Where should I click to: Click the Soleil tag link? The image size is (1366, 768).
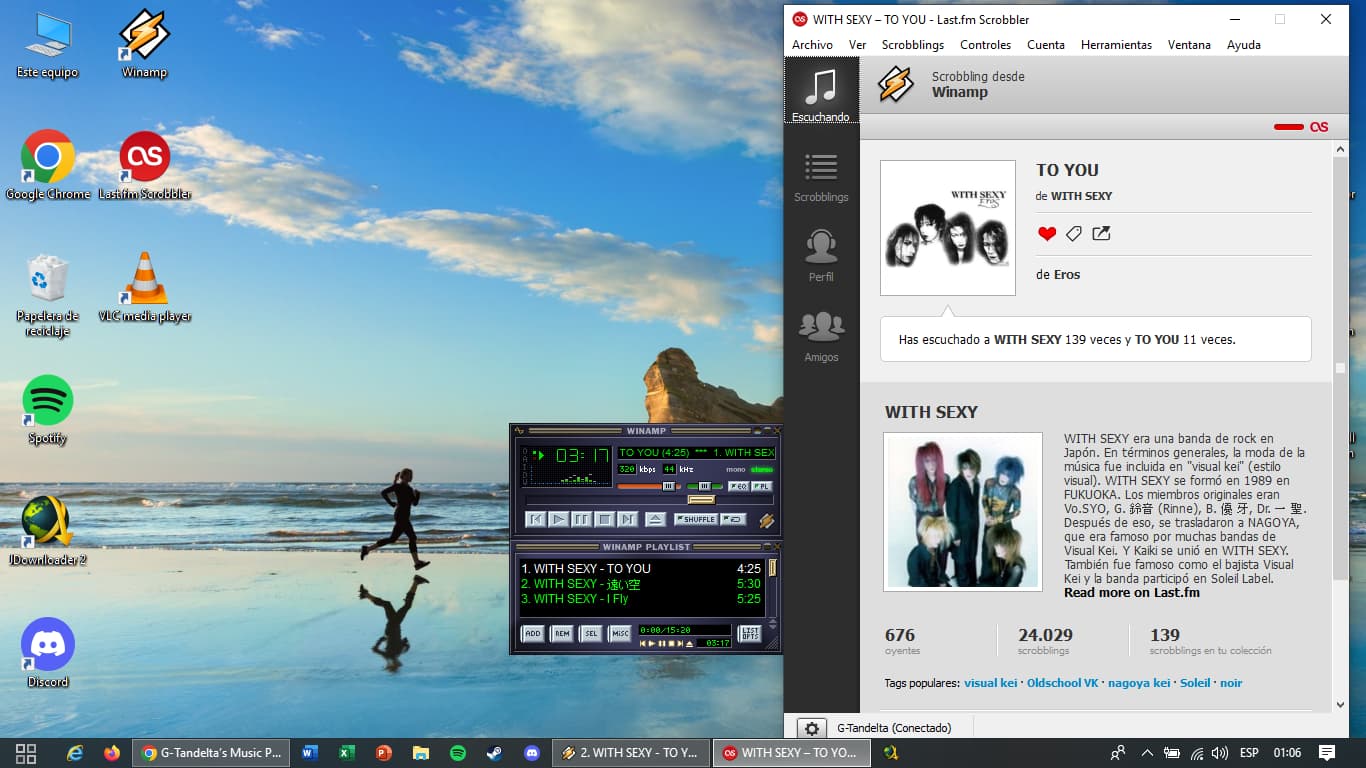click(x=1195, y=683)
